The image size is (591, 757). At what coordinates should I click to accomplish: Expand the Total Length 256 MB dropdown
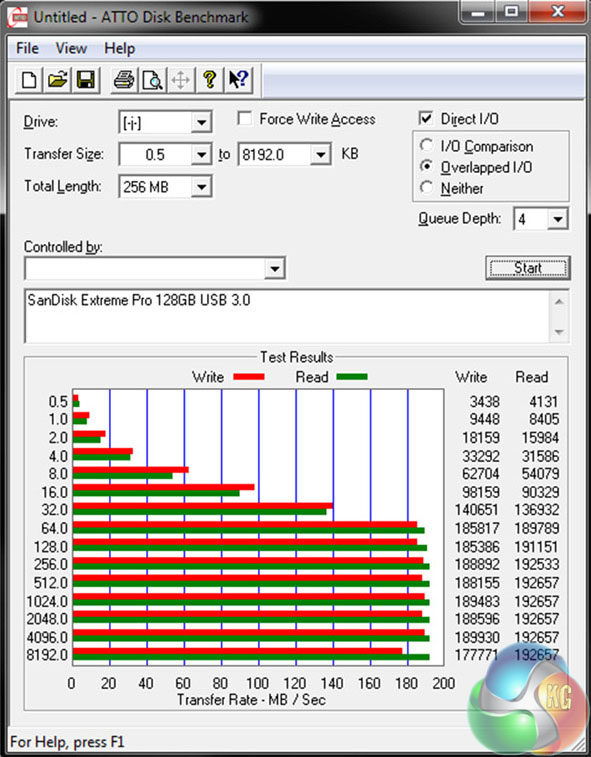(201, 187)
